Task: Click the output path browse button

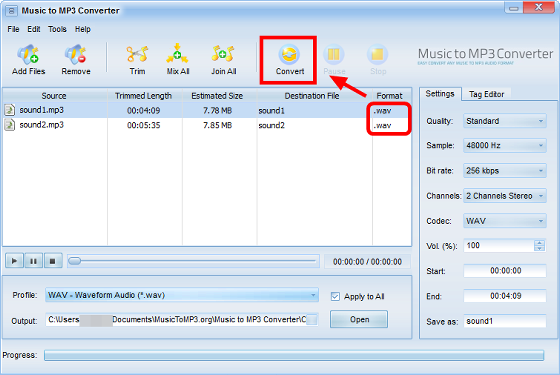Action: pos(312,320)
